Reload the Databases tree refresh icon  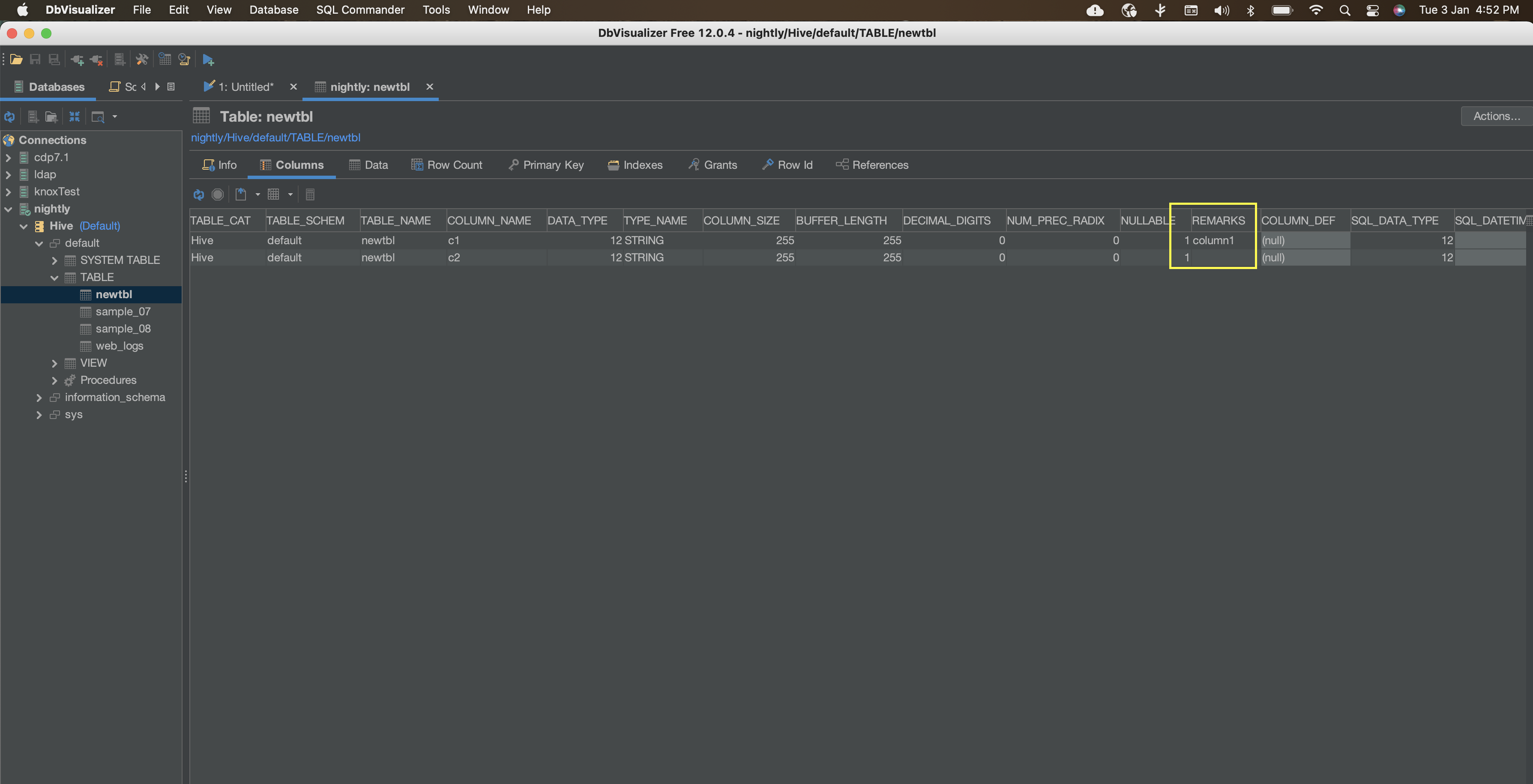[9, 117]
